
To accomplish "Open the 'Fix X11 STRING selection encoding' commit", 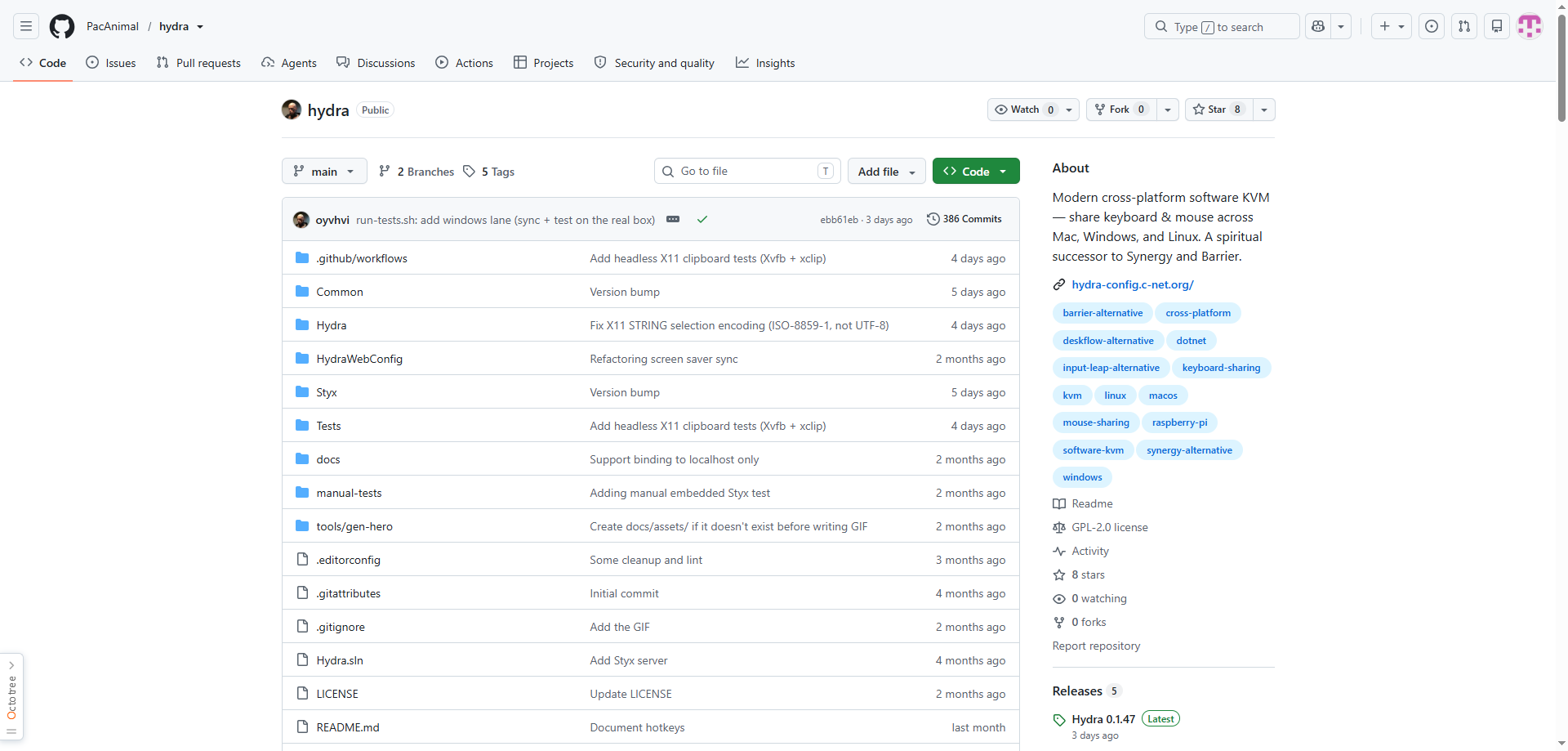I will click(x=739, y=325).
